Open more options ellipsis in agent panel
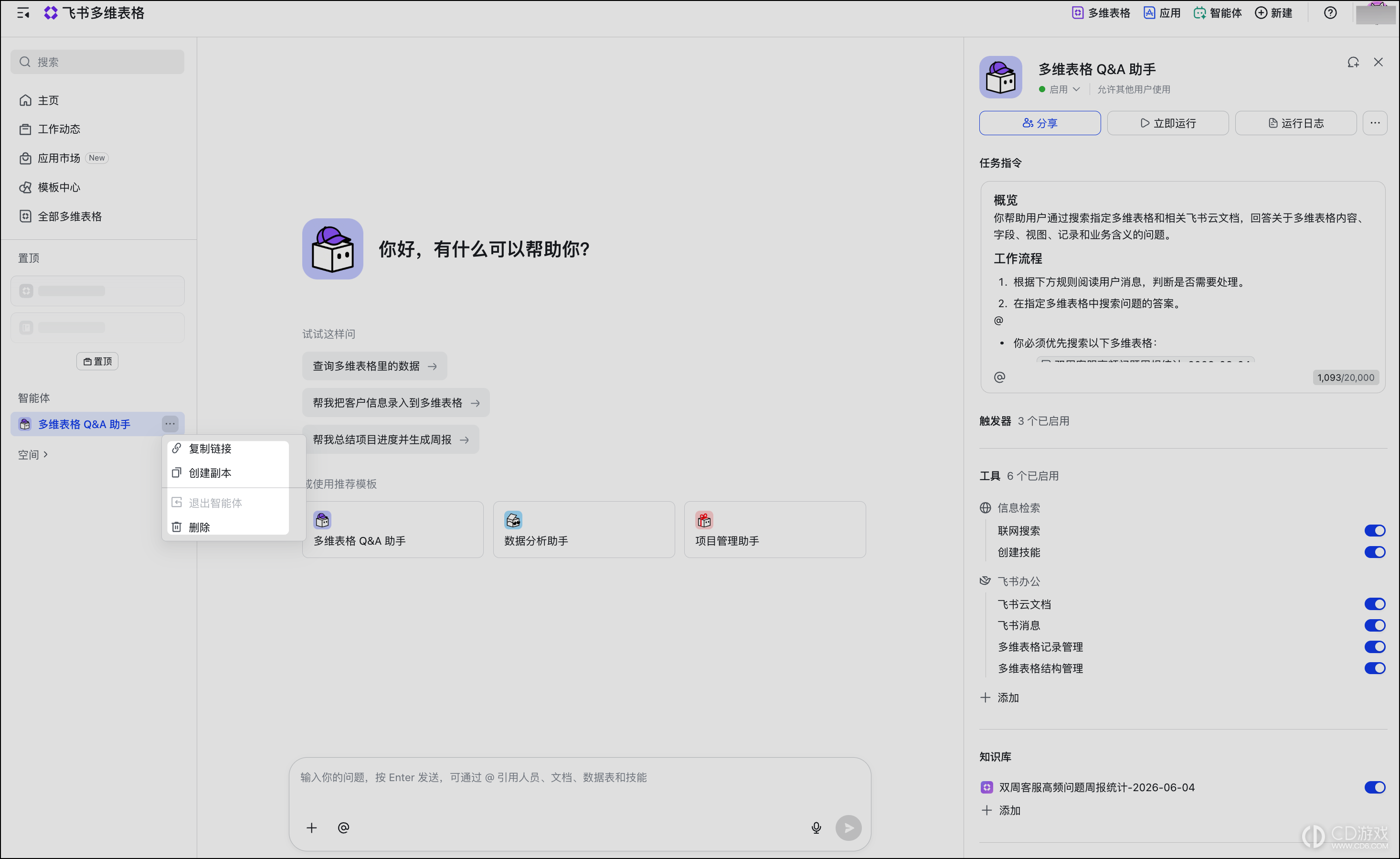The height and width of the screenshot is (859, 1400). (x=1374, y=123)
